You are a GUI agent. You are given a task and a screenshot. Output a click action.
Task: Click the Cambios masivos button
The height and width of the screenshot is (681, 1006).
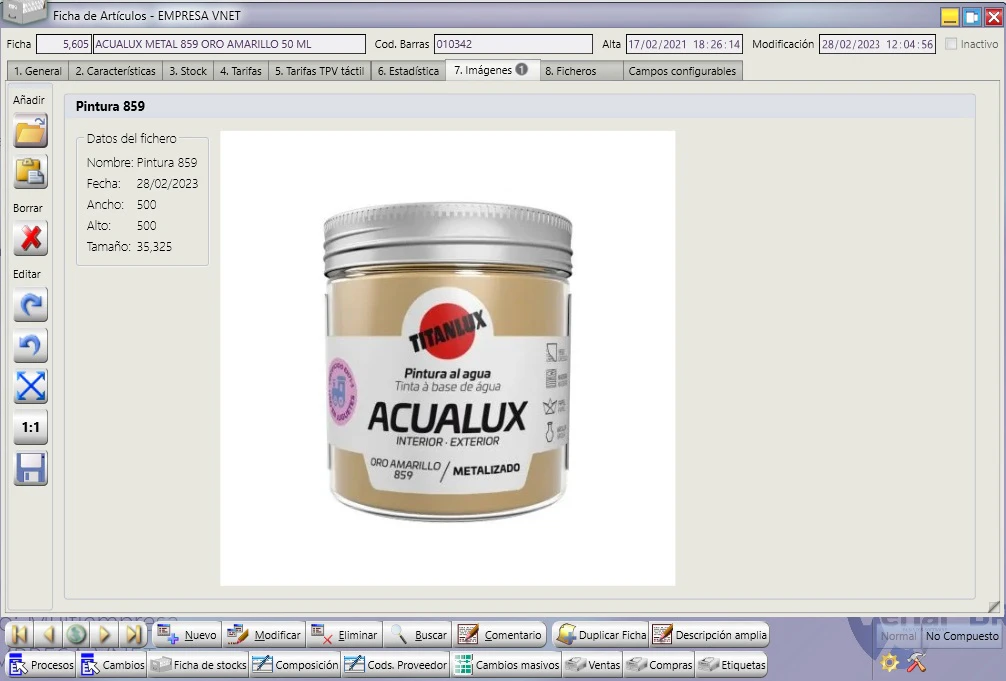pos(506,665)
